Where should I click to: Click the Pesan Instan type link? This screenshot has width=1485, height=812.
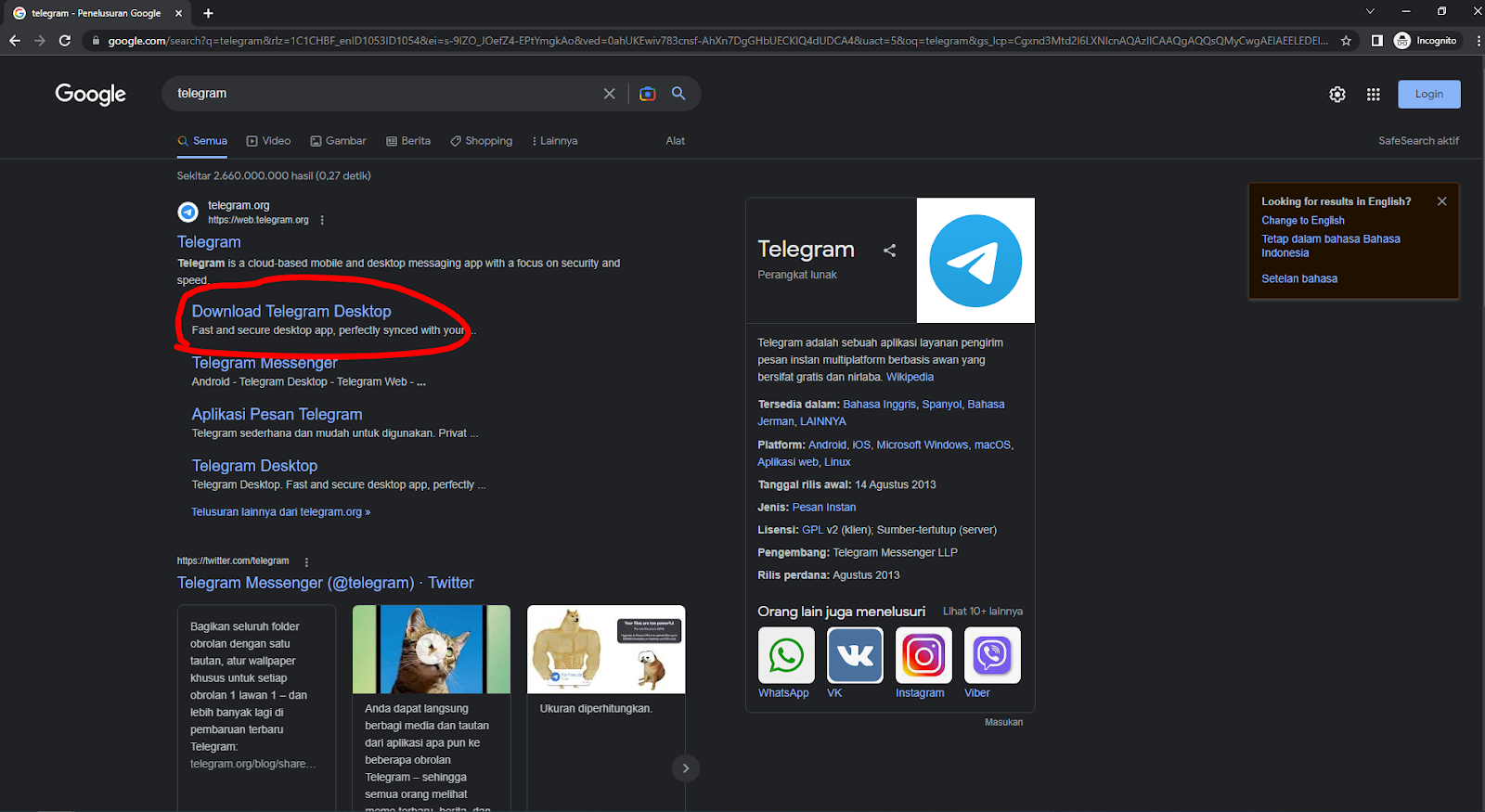pyautogui.click(x=824, y=508)
